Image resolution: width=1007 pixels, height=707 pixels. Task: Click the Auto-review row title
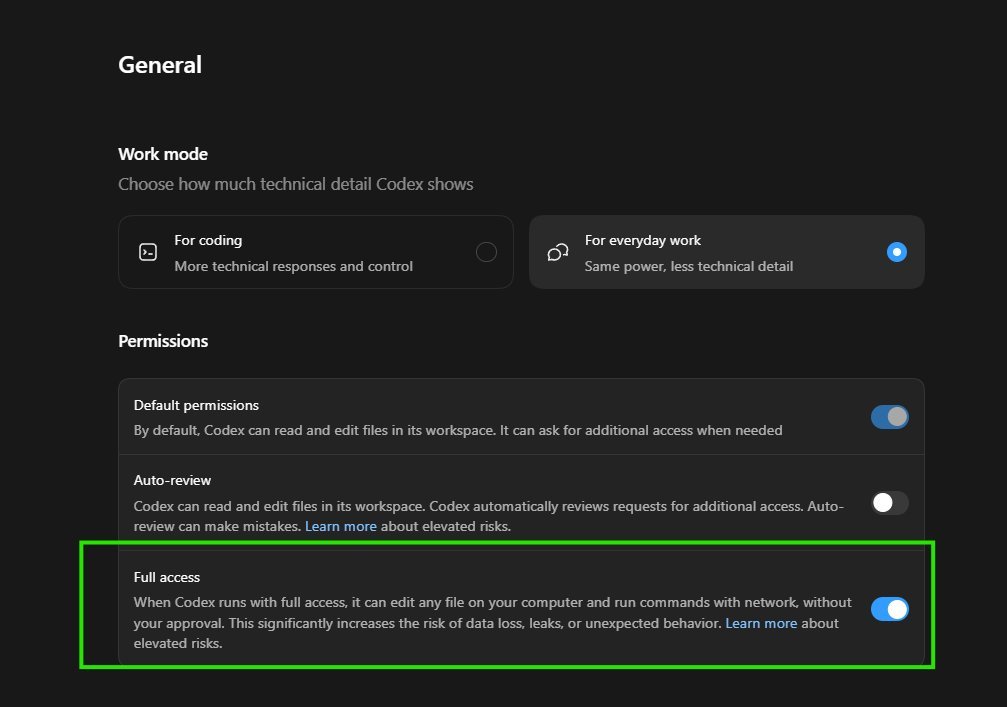(172, 480)
